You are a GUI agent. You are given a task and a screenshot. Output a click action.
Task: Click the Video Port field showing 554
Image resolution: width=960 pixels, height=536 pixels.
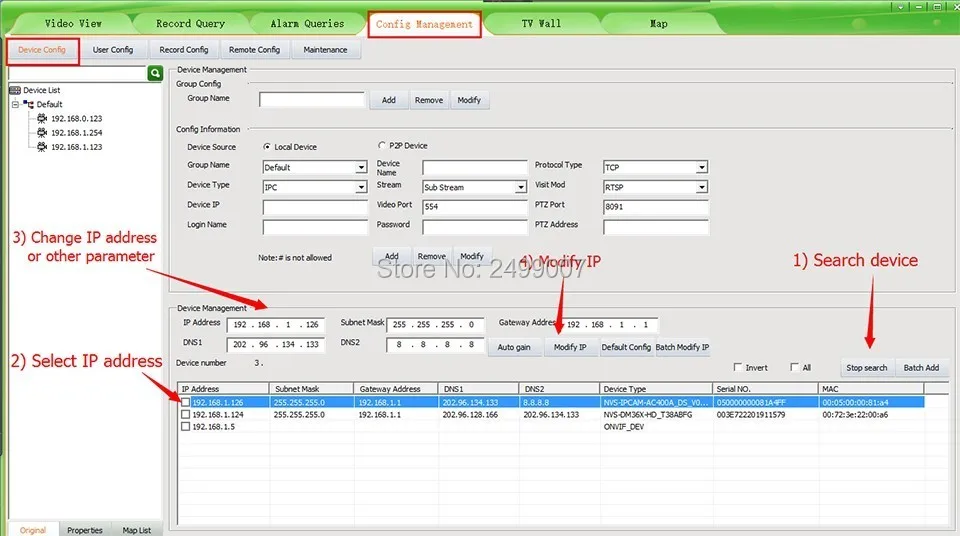pos(474,207)
